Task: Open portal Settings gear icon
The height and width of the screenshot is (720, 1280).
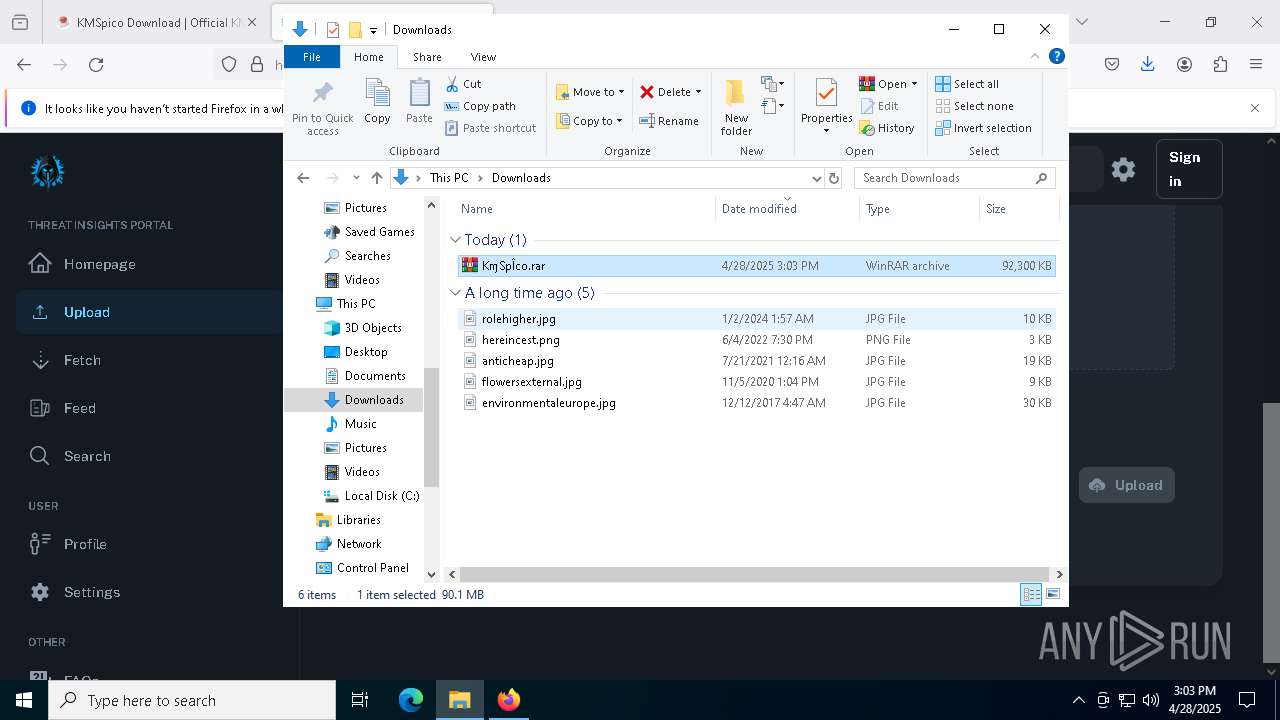Action: (x=1123, y=169)
